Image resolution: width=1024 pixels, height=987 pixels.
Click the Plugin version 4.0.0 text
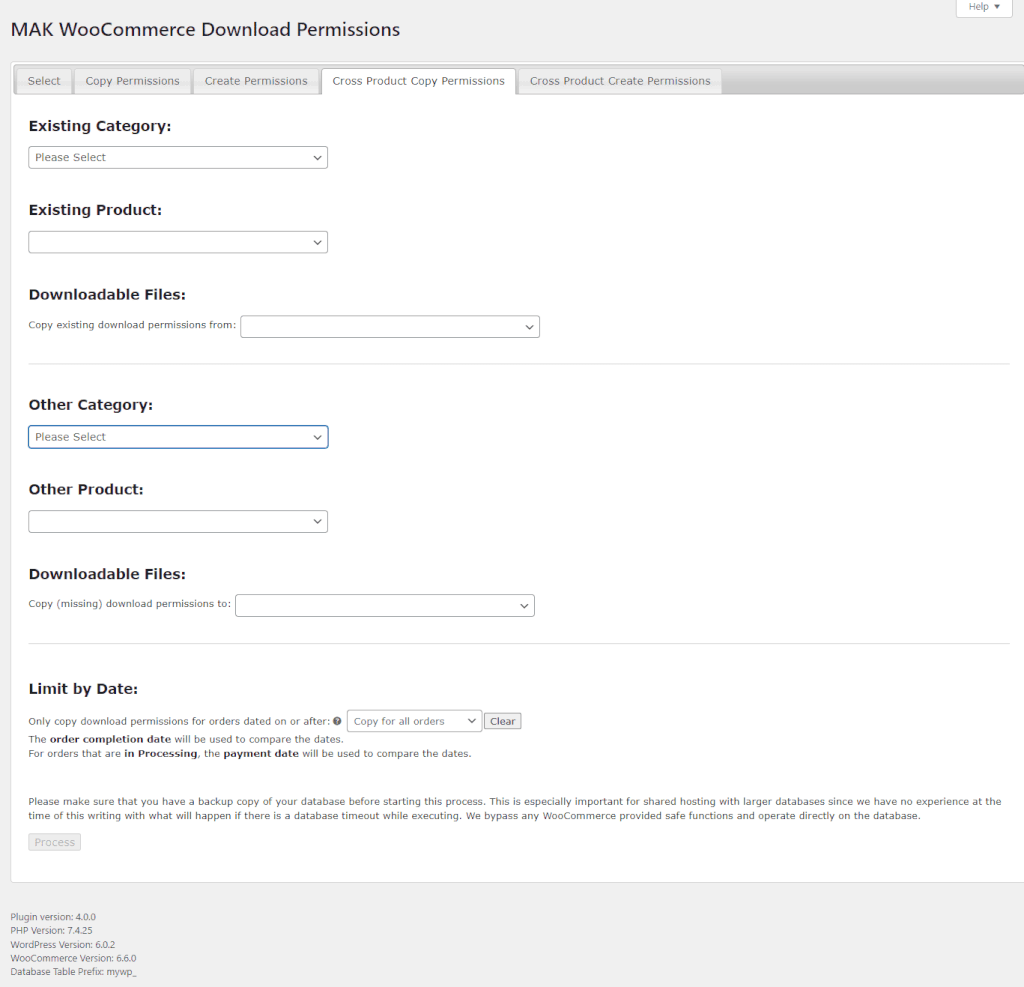(x=53, y=916)
